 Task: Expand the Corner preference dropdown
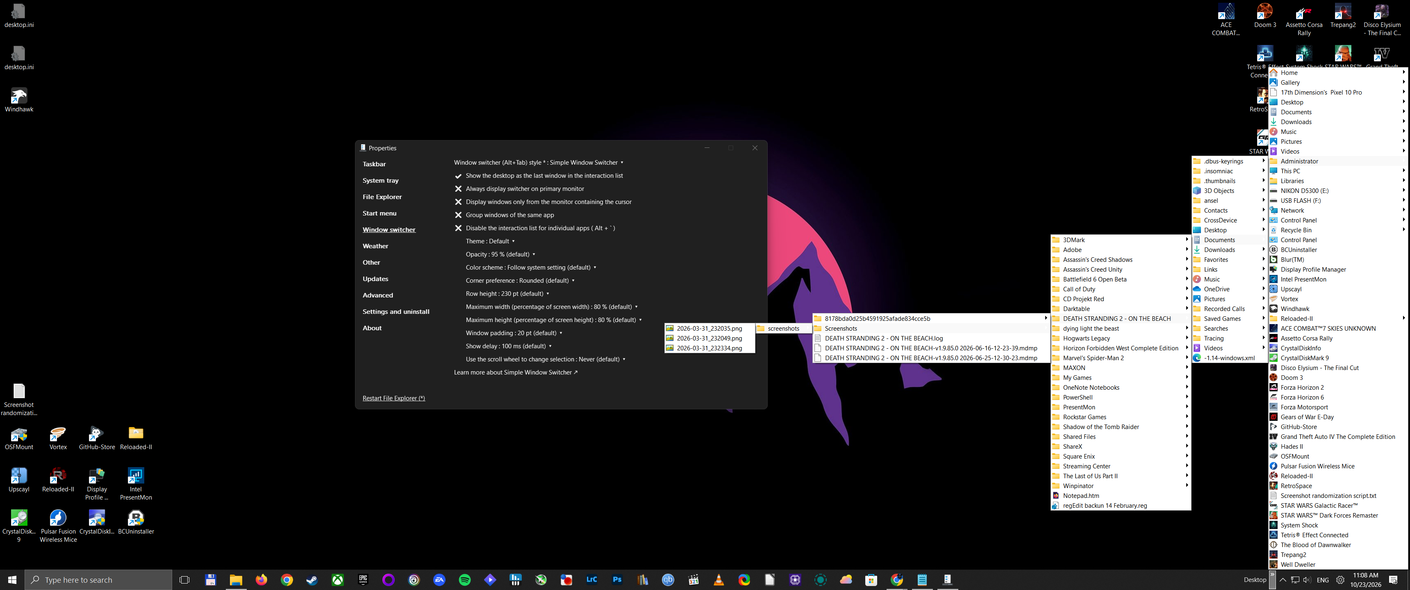[x=520, y=280]
